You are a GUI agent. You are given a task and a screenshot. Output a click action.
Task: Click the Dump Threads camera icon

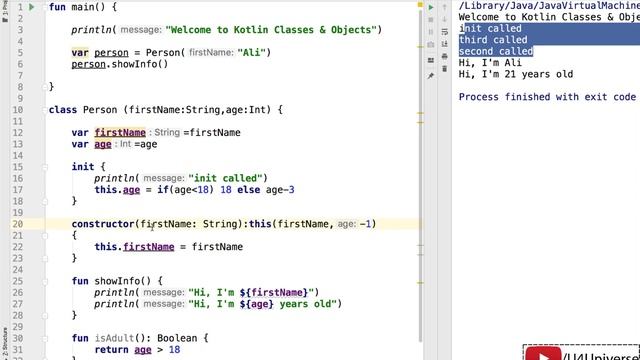pyautogui.click(x=431, y=44)
